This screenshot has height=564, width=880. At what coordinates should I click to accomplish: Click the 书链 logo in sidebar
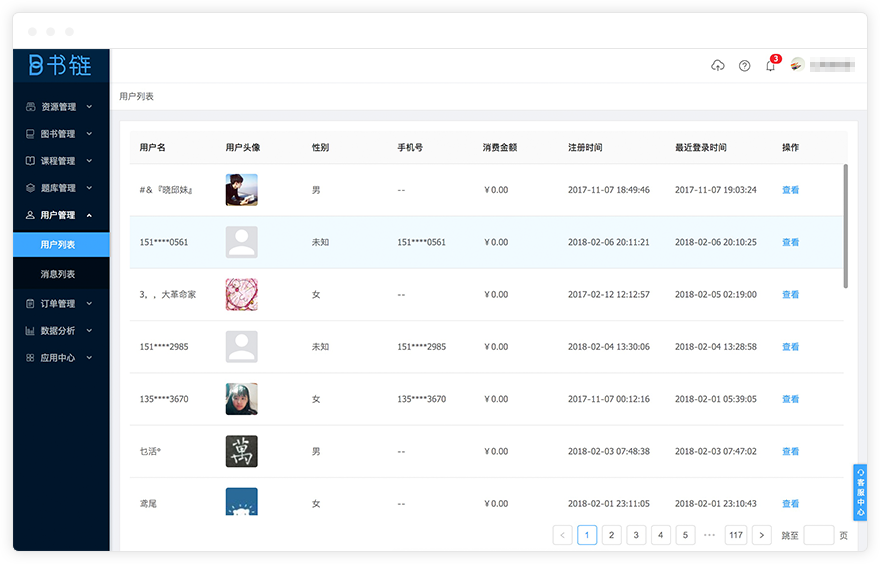(x=60, y=66)
